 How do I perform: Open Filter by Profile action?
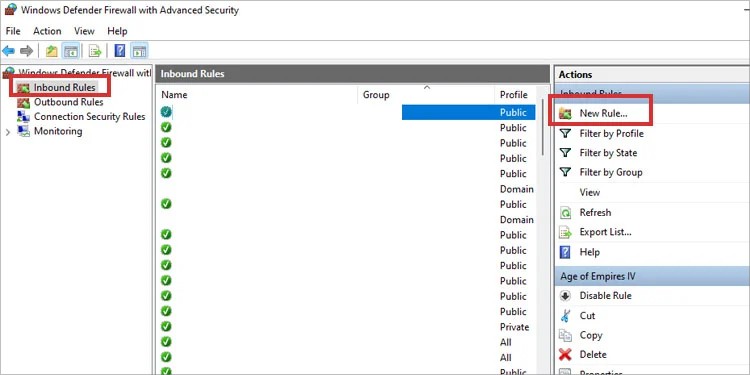(611, 133)
